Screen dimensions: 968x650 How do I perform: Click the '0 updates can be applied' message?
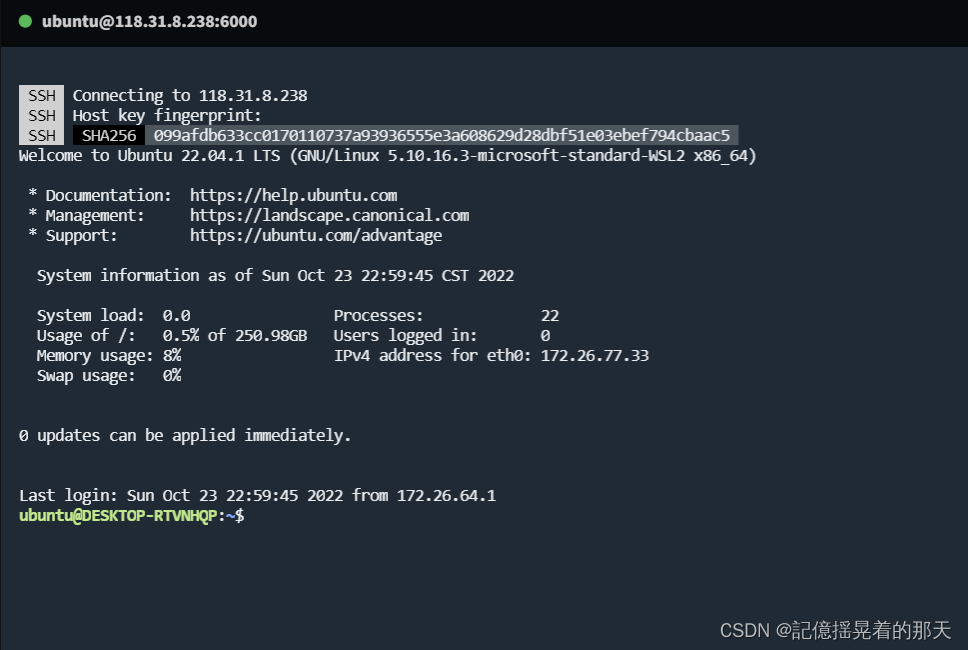(x=185, y=436)
